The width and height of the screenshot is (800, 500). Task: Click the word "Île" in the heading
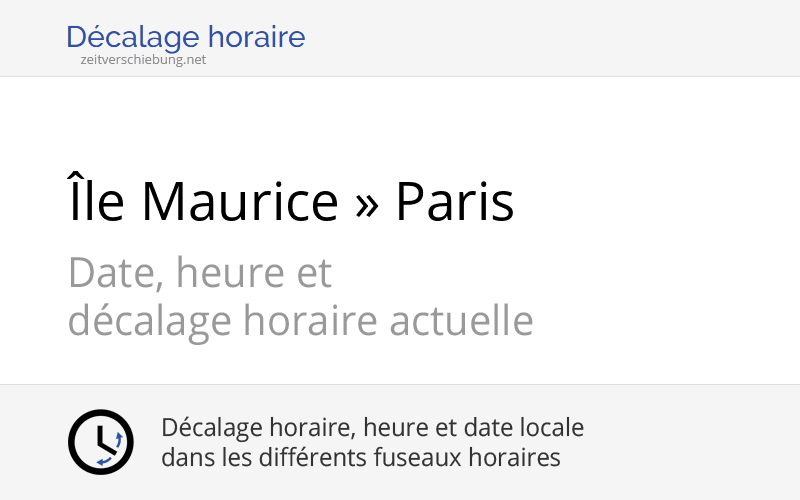pos(96,201)
